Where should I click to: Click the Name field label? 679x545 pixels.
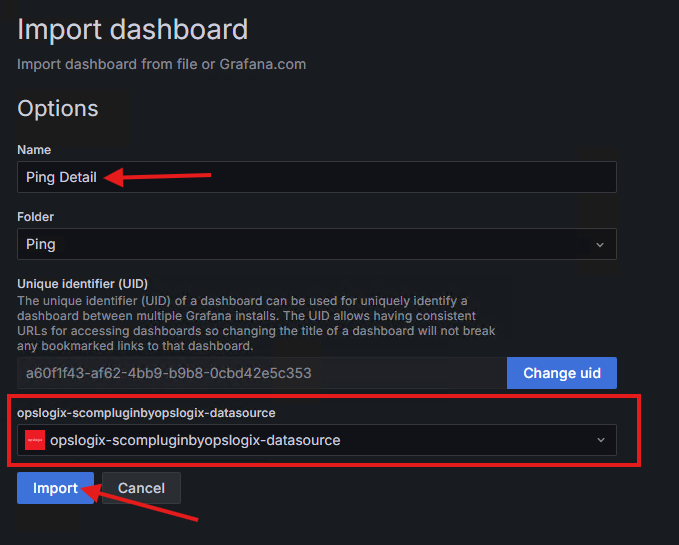[34, 149]
